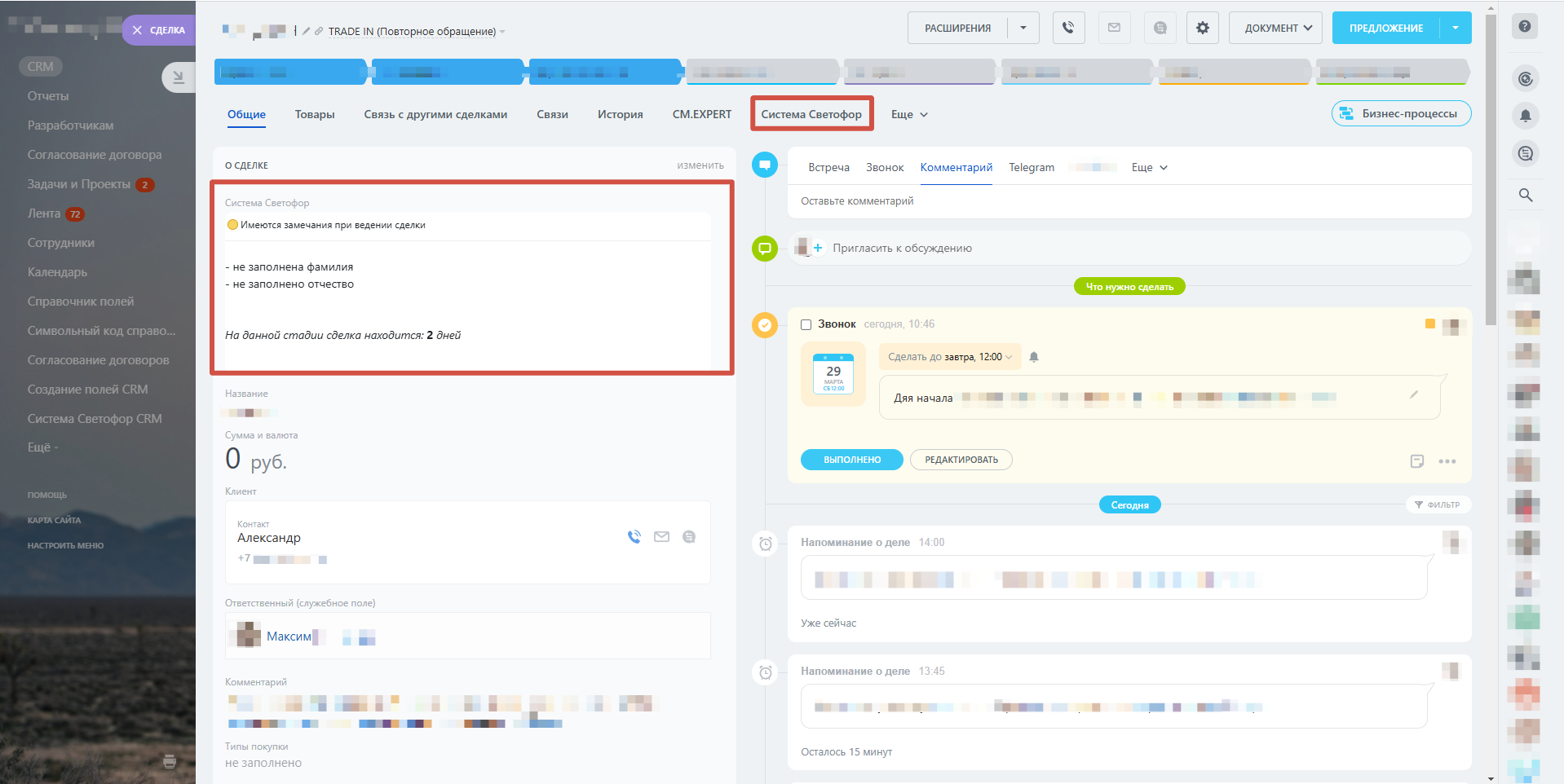Click the printer icon at the sidebar bottom
The width and height of the screenshot is (1564, 784).
[x=170, y=761]
